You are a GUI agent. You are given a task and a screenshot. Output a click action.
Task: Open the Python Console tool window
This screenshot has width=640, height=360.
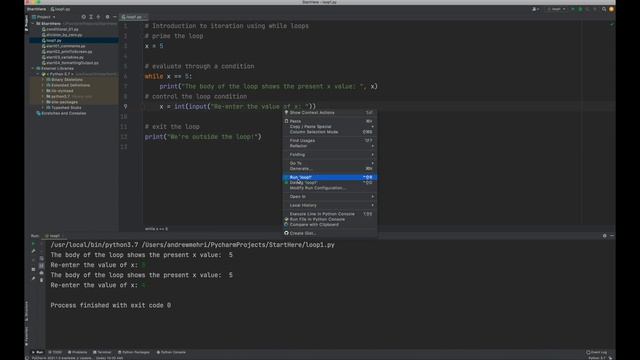pos(171,352)
